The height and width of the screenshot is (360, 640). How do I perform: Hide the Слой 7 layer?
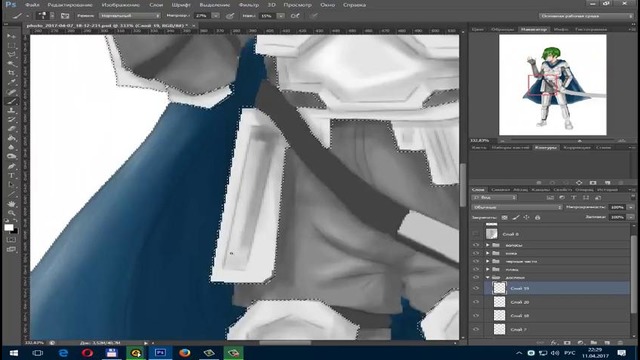(476, 329)
